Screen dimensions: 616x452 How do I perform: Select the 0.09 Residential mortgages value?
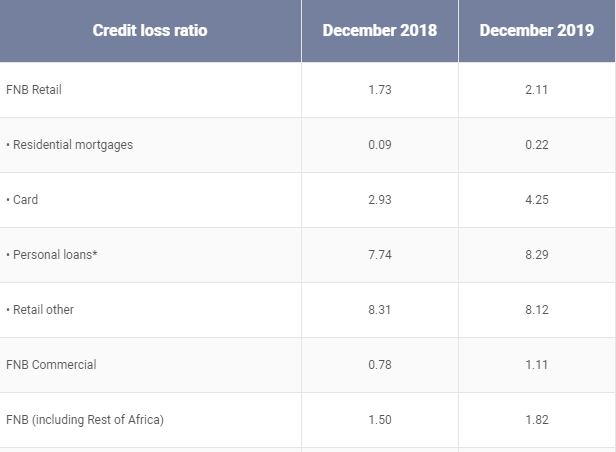(380, 145)
